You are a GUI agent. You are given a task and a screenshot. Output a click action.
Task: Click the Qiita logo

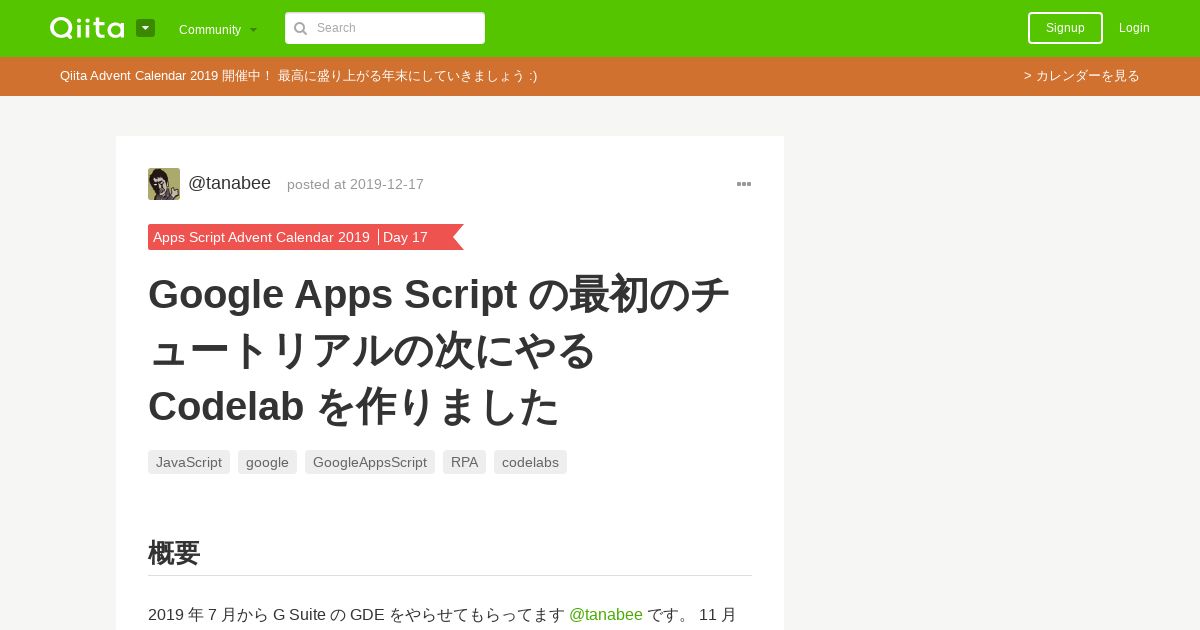pos(87,28)
